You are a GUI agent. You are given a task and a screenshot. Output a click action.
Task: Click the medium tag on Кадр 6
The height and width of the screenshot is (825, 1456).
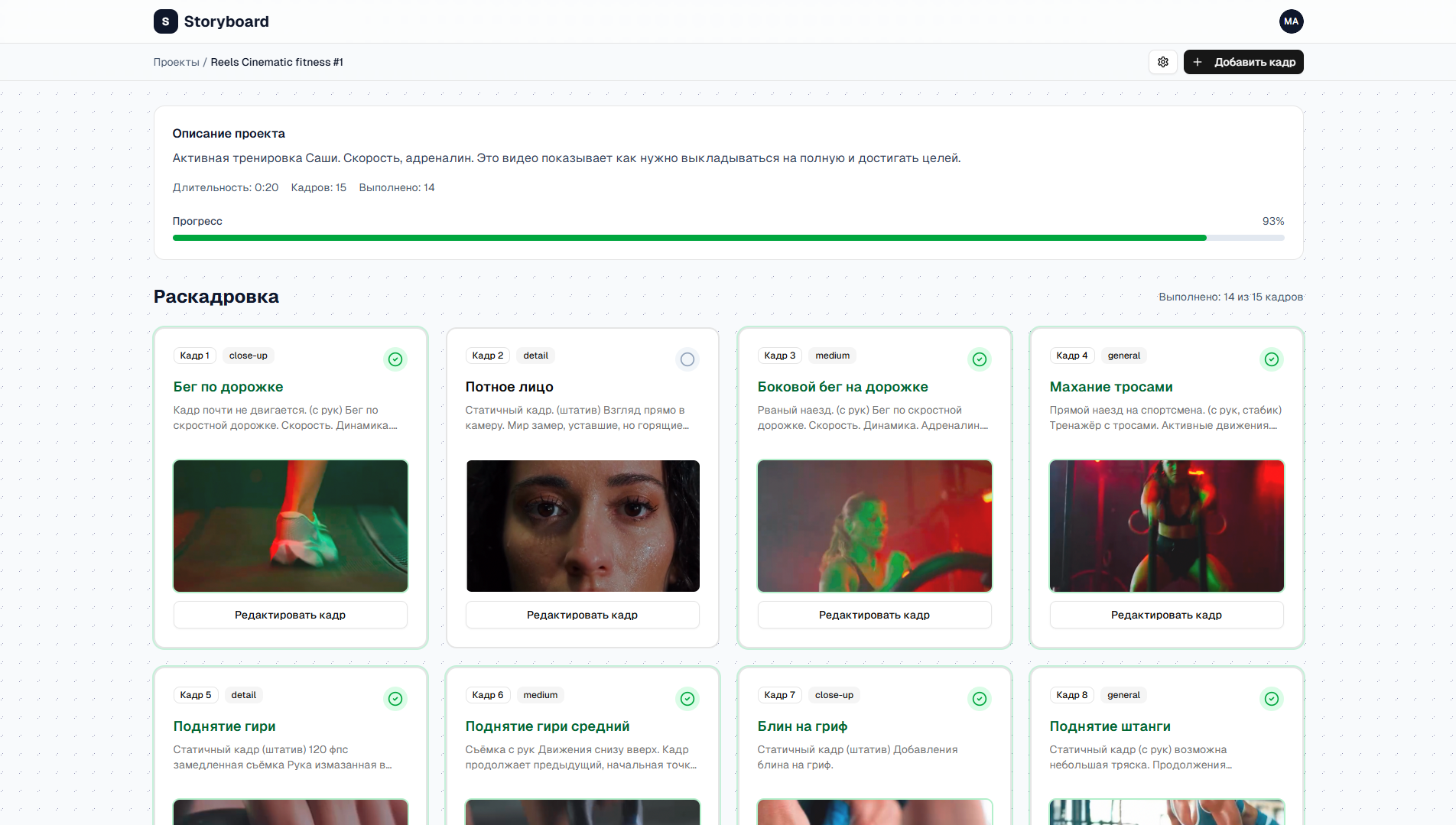(541, 695)
